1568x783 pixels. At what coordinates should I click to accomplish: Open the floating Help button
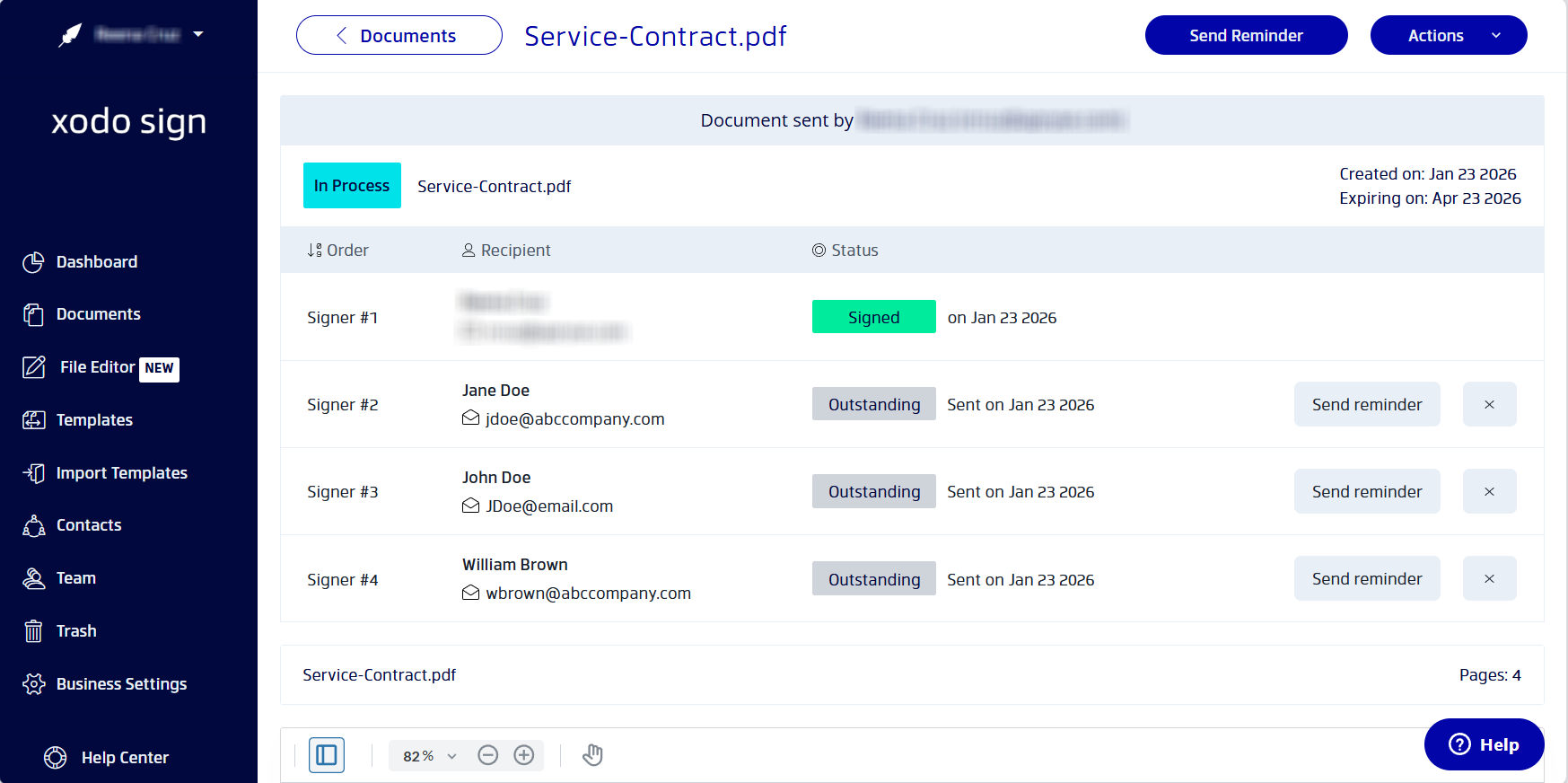[x=1485, y=744]
